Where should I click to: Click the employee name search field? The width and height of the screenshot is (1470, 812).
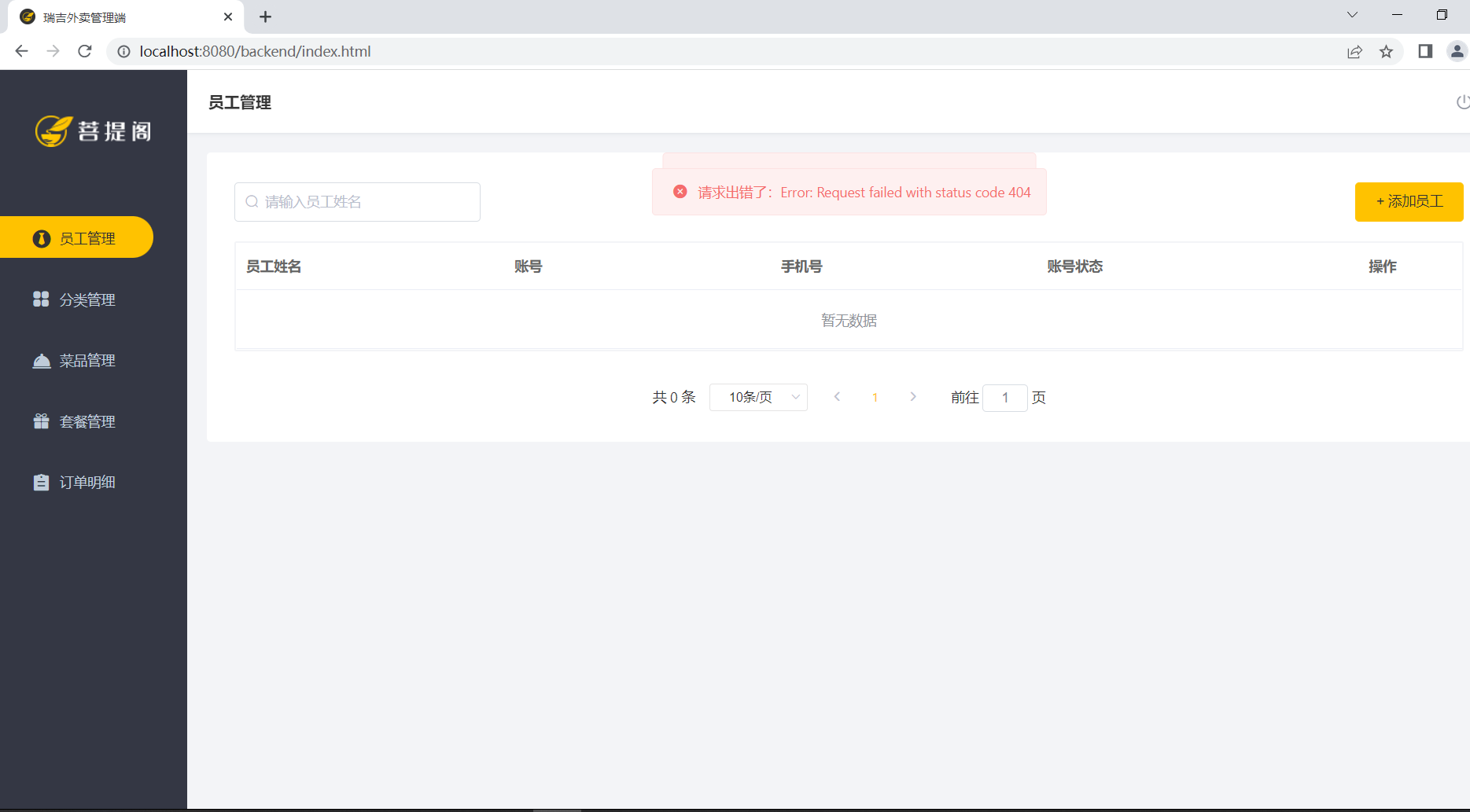[357, 202]
